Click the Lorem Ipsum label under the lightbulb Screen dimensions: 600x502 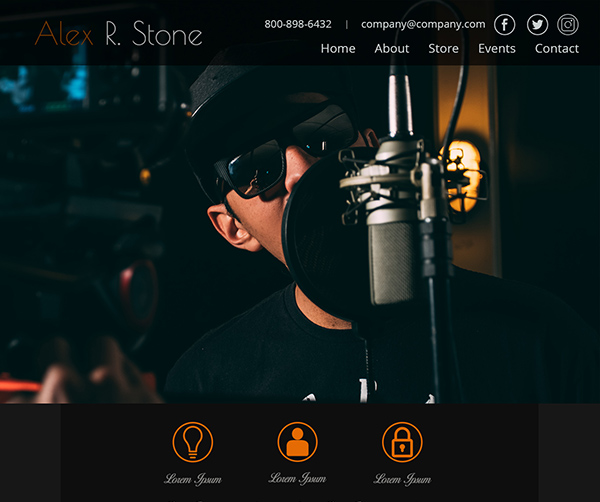[193, 479]
